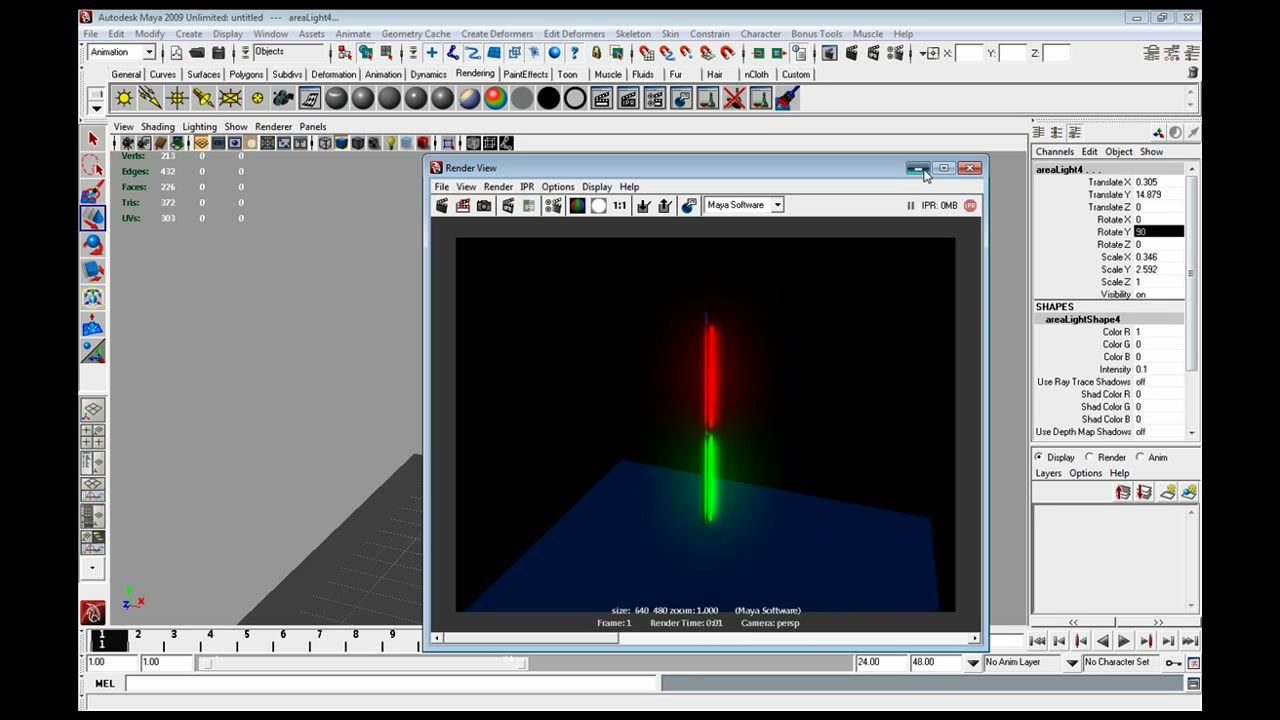The image size is (1280, 720).
Task: Toggle the IPR render button in Render View toolbar
Action: 508,205
